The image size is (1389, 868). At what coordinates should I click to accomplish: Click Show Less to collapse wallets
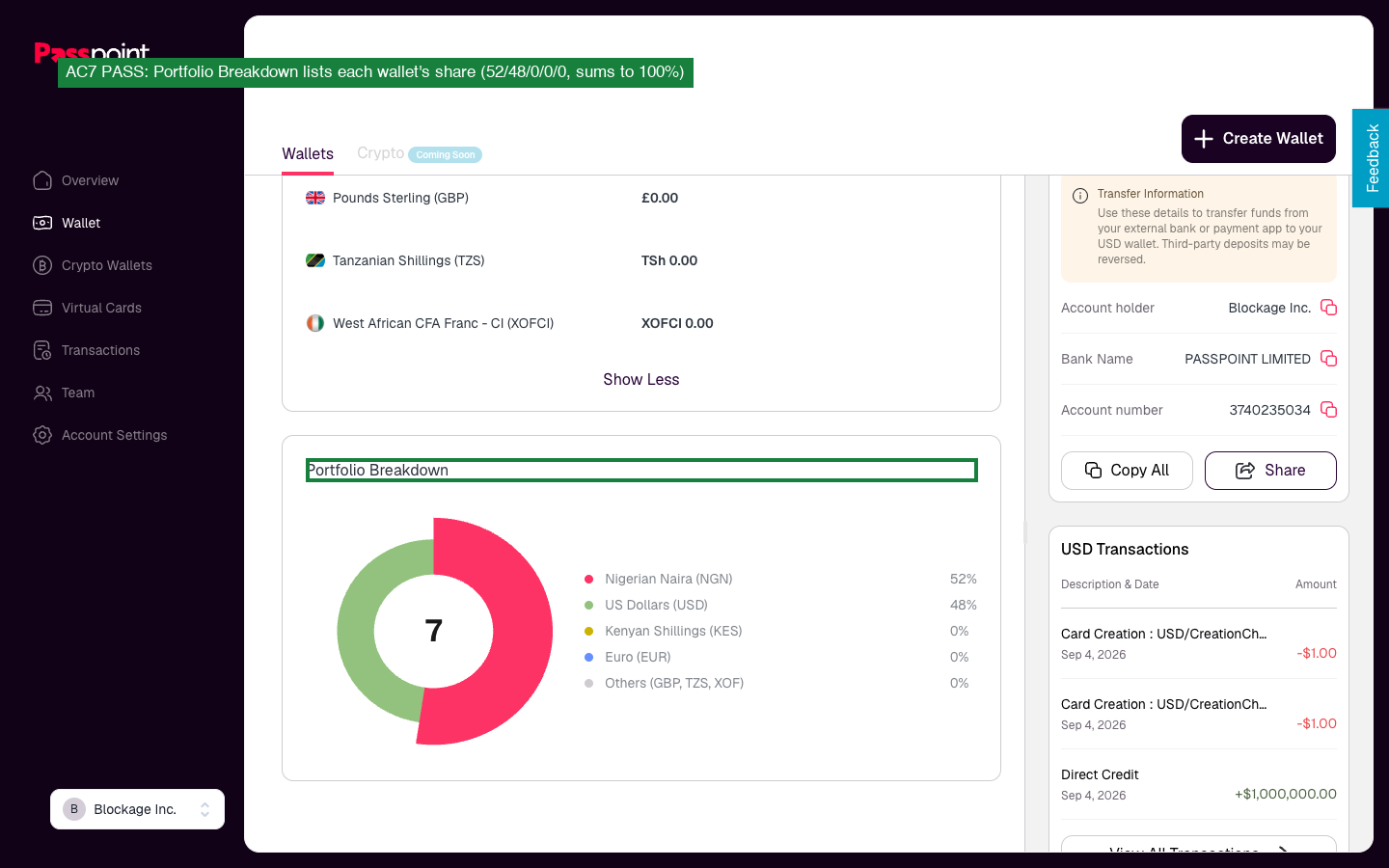coord(641,380)
